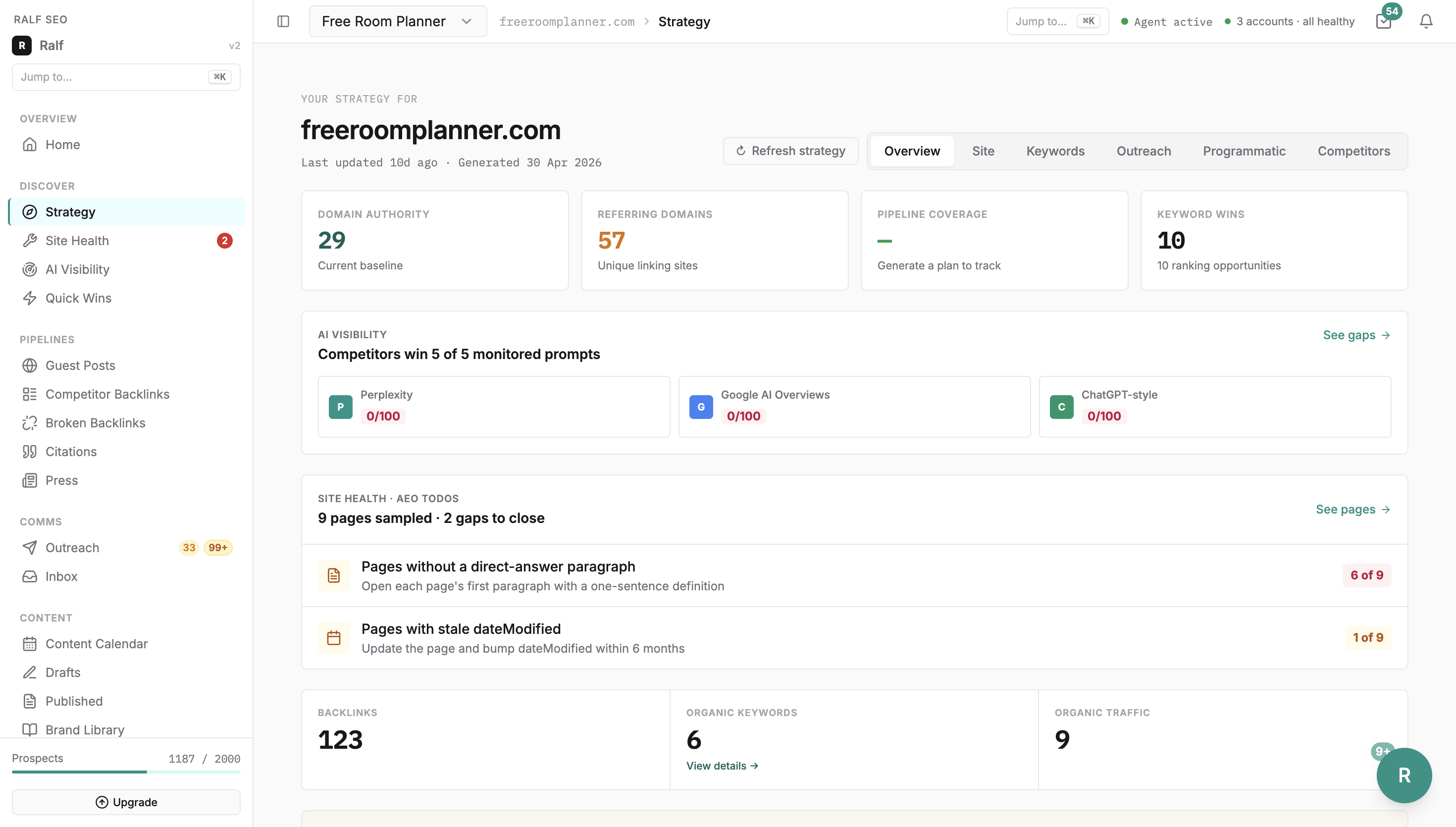Image resolution: width=1456 pixels, height=827 pixels.
Task: Open the Domain Authority card showing 29
Action: tap(434, 240)
